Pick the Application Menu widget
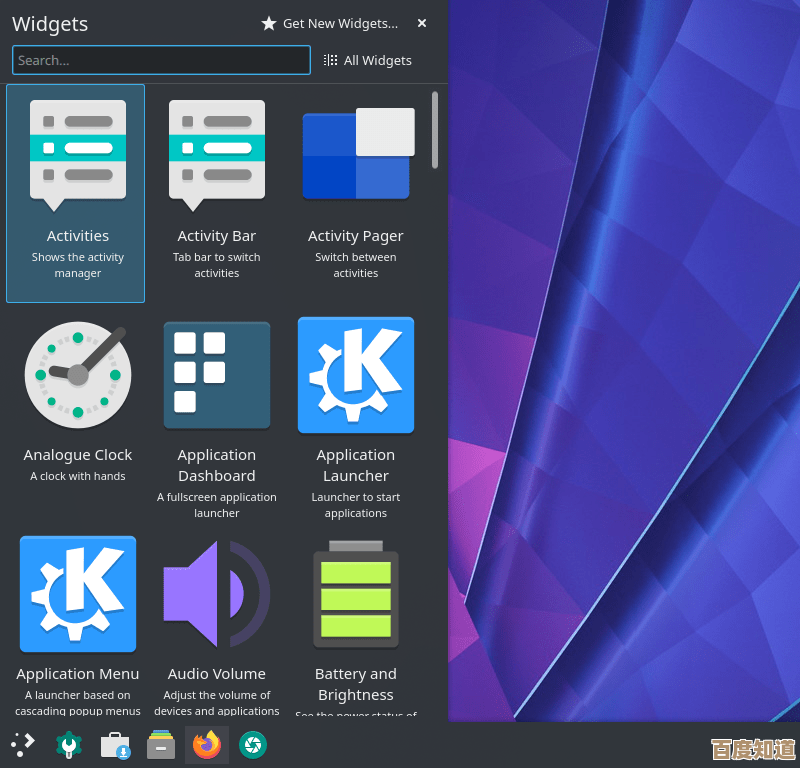 77,620
